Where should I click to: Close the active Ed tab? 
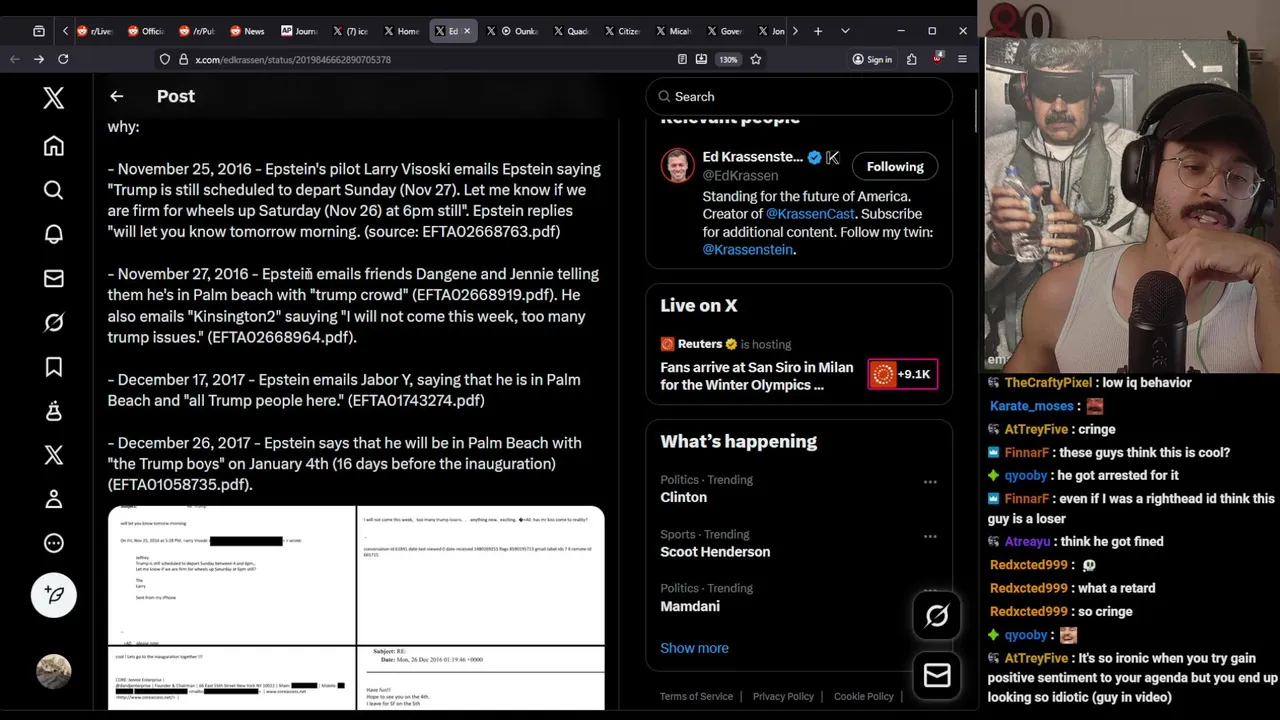tap(466, 31)
